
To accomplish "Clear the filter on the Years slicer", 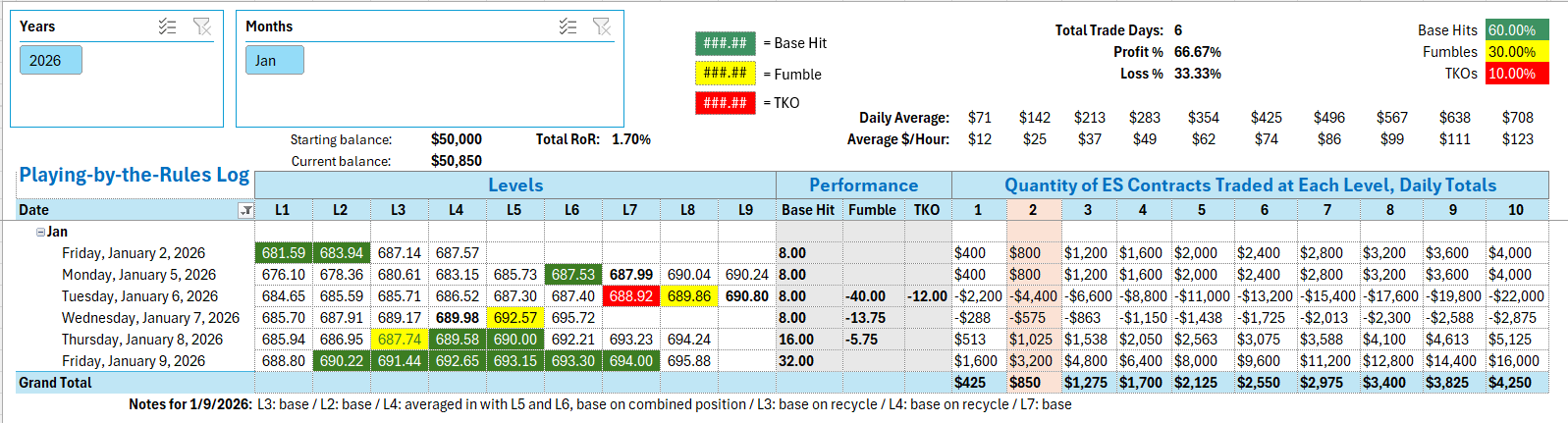I will tap(202, 26).
